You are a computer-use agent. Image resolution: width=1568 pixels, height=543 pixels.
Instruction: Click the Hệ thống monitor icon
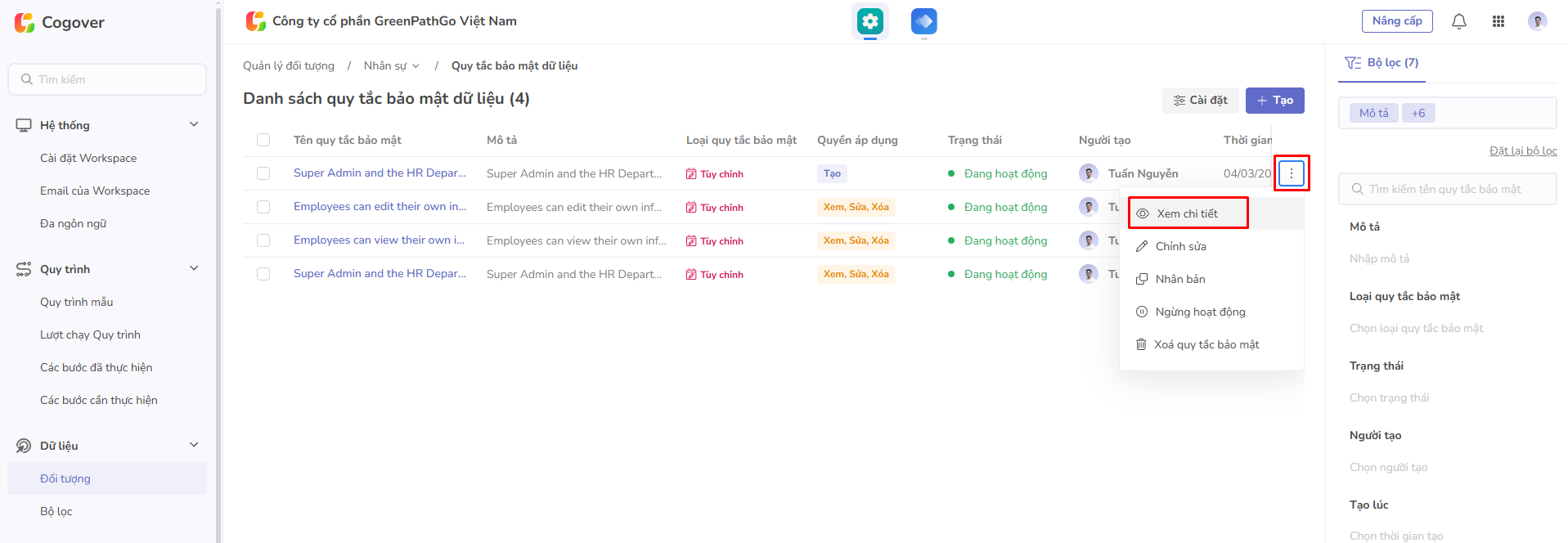24,125
